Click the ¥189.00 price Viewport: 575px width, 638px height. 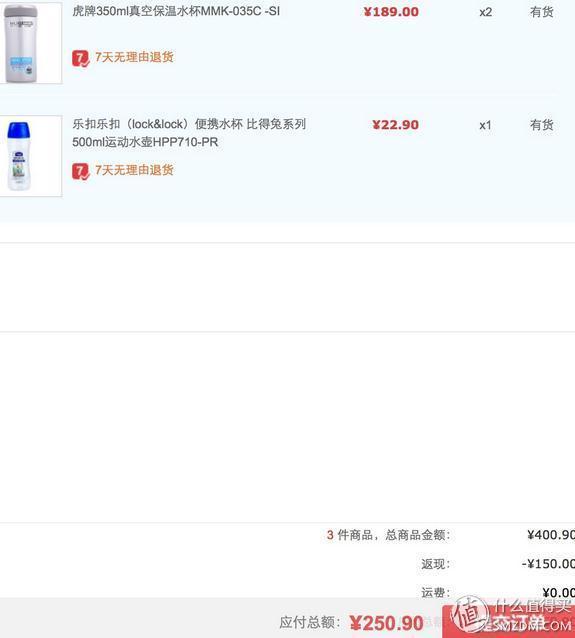(391, 12)
